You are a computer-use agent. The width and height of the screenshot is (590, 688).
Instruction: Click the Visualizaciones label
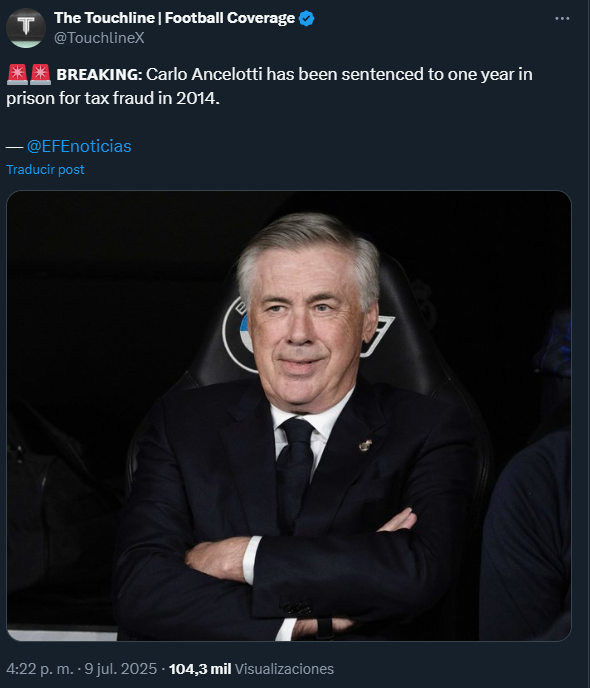click(x=284, y=669)
